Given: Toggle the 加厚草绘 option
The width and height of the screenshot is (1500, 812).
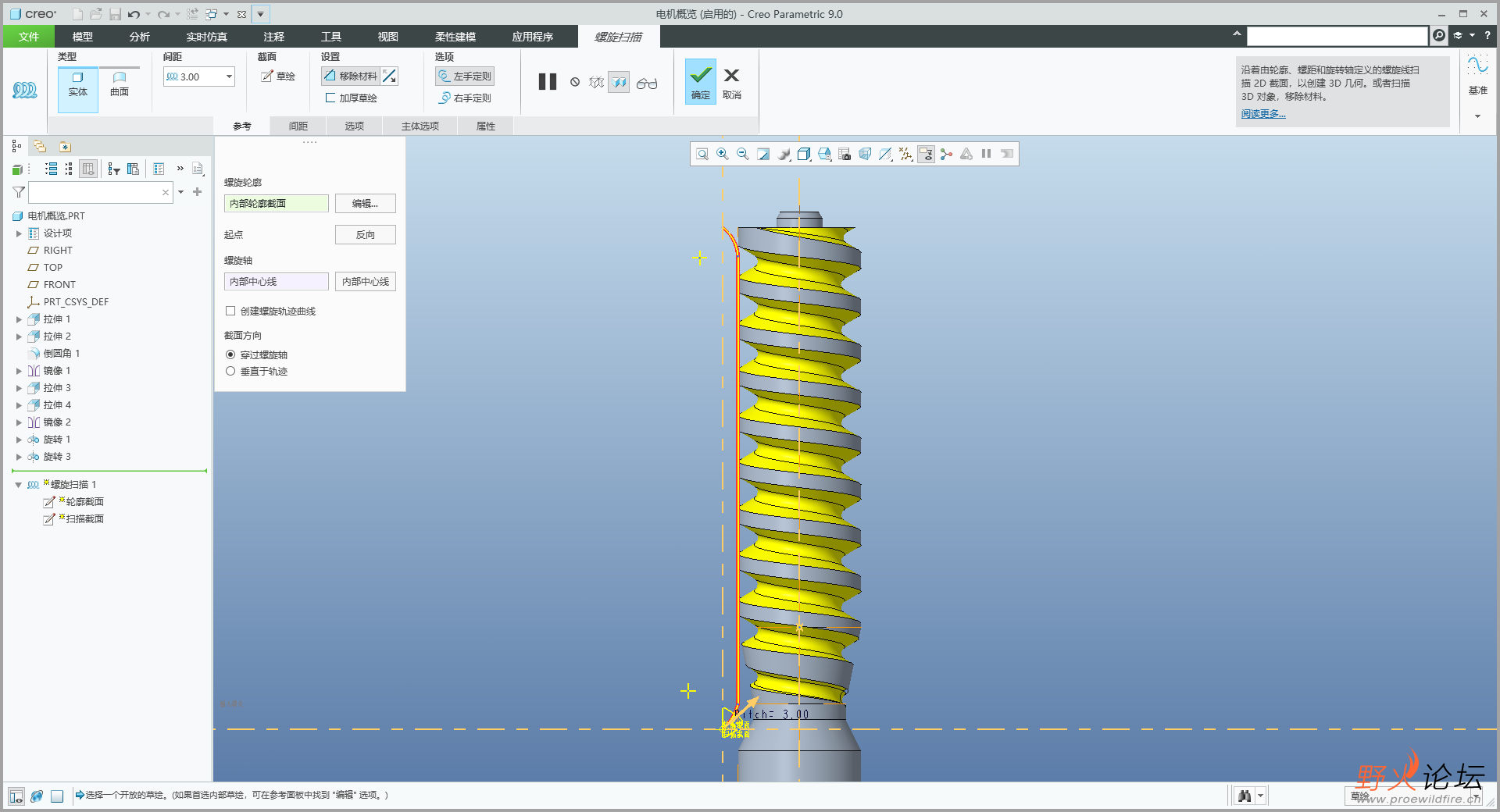Looking at the screenshot, I should pos(351,98).
